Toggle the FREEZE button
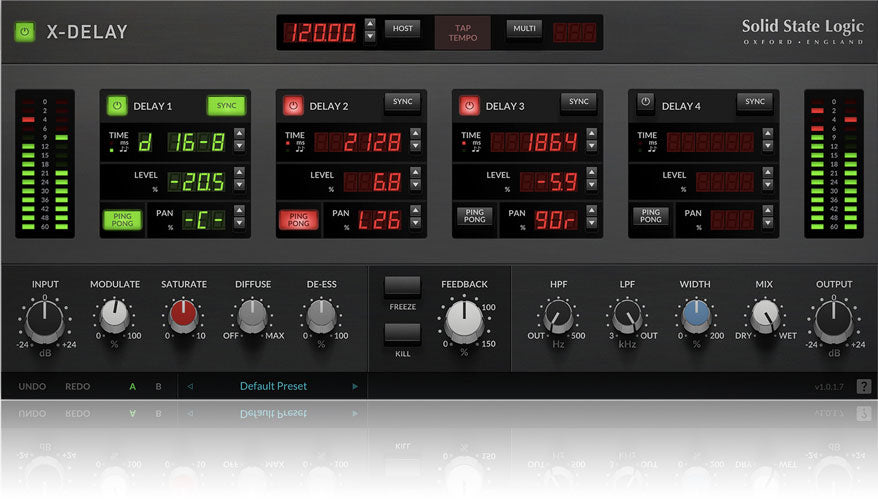This screenshot has height=500, width=878. click(402, 286)
